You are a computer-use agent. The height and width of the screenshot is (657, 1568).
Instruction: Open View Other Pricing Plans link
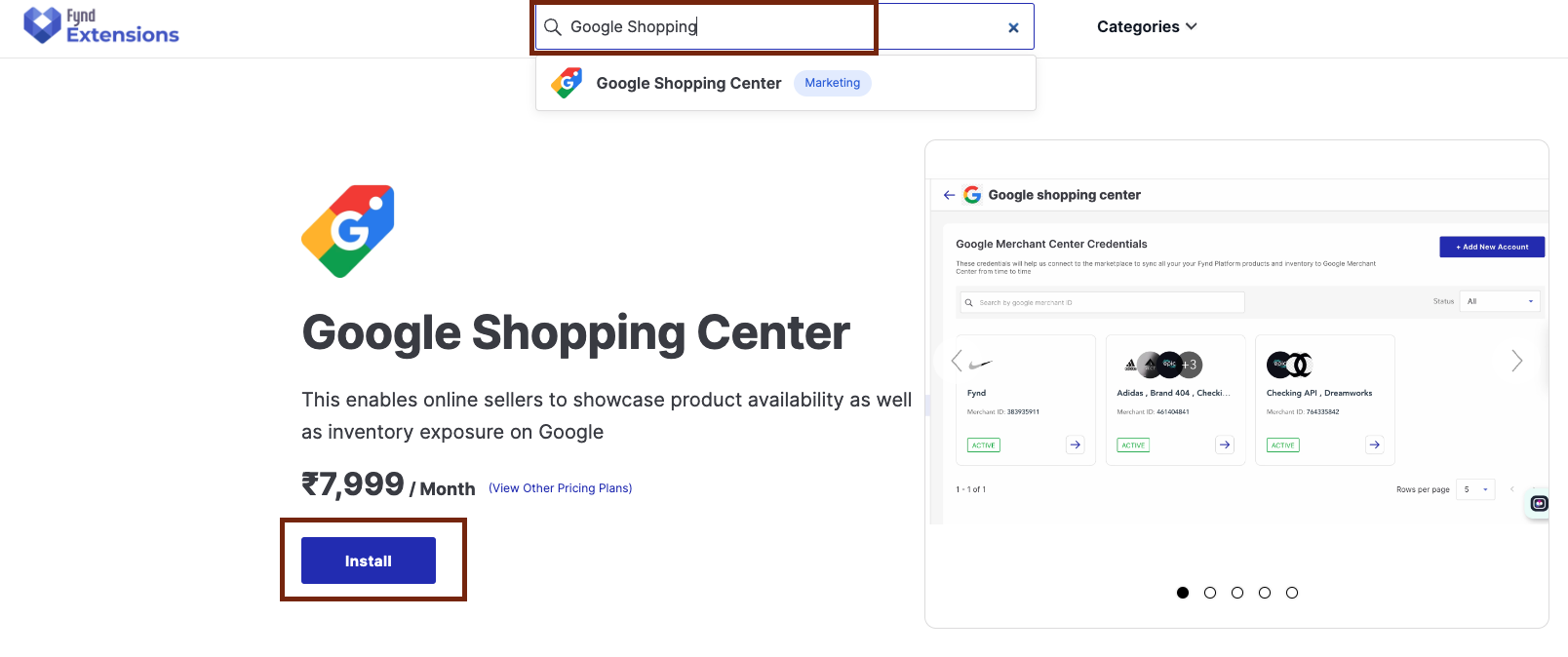pos(560,488)
